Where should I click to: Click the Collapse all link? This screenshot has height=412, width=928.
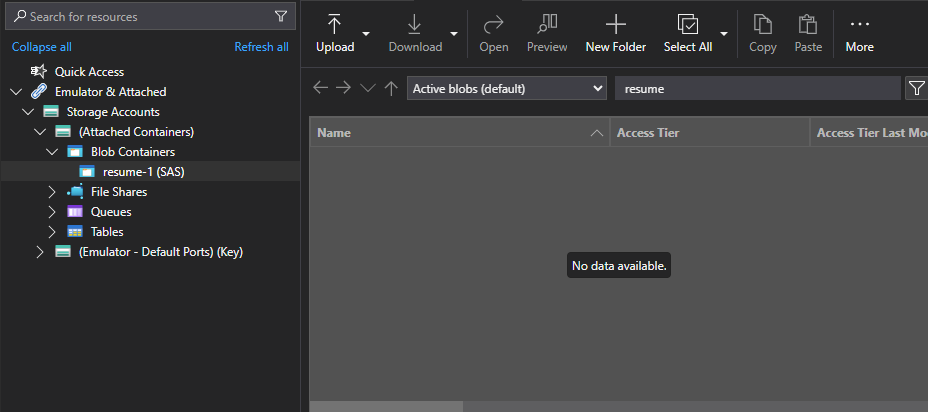pyautogui.click(x=42, y=47)
